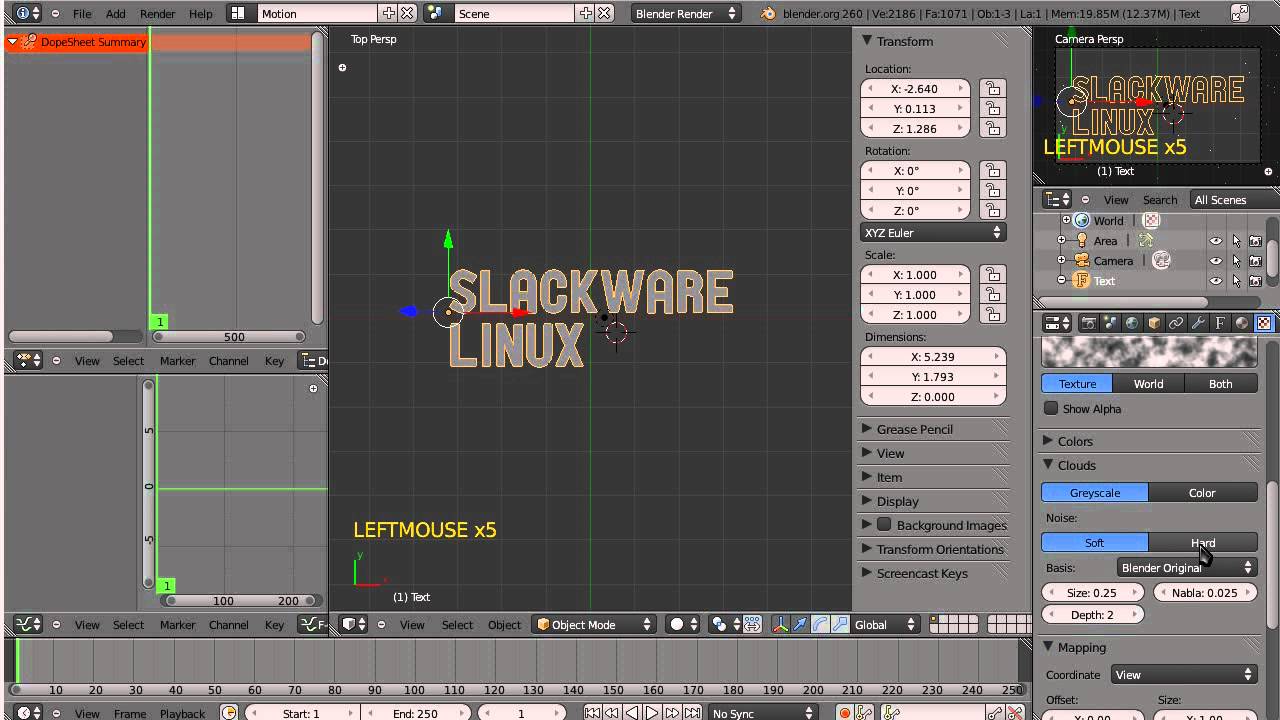This screenshot has height=720, width=1280.
Task: Open the Coordinate View mapping dropdown
Action: (1184, 674)
